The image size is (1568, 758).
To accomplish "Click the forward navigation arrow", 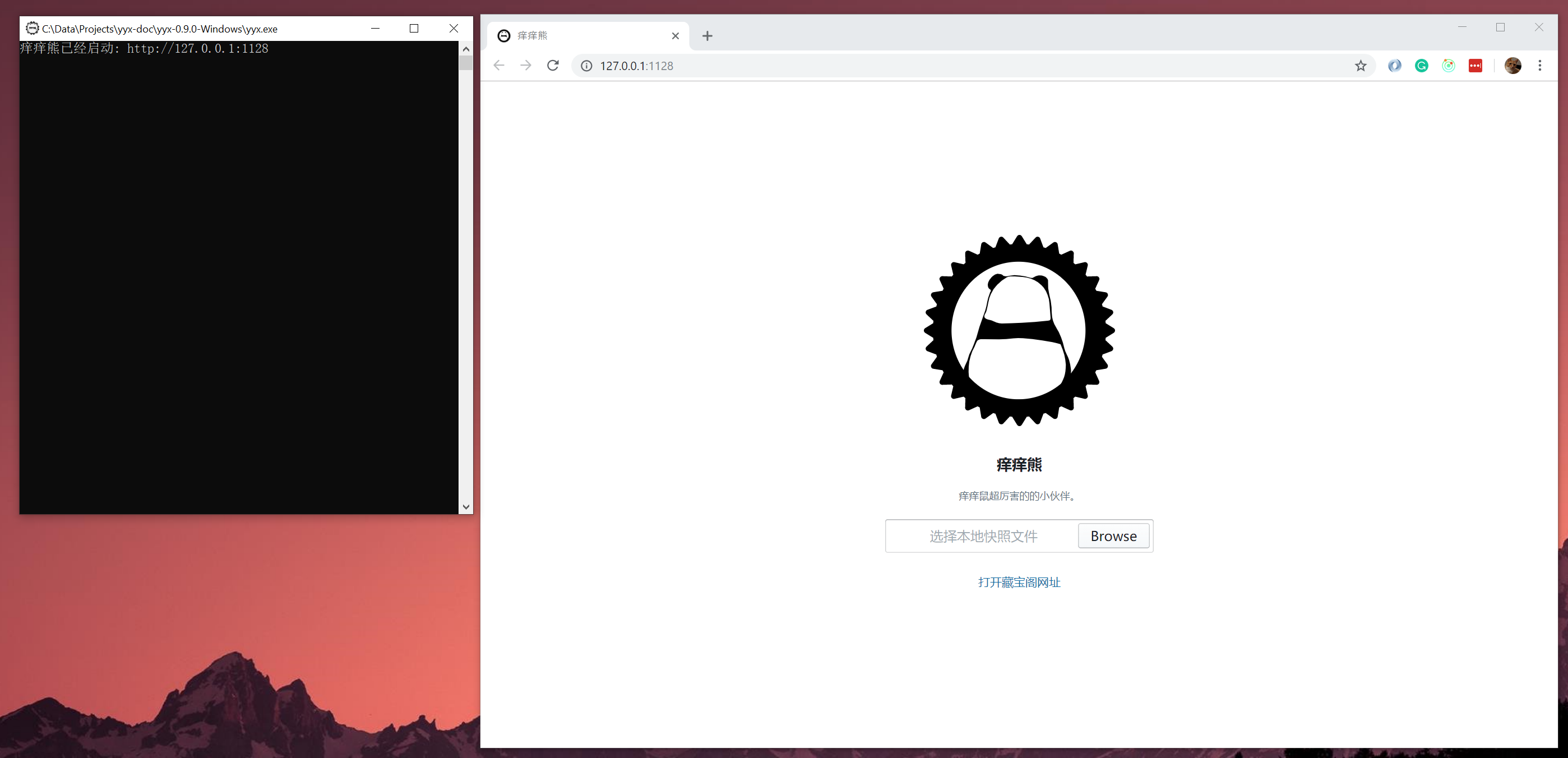I will [526, 66].
